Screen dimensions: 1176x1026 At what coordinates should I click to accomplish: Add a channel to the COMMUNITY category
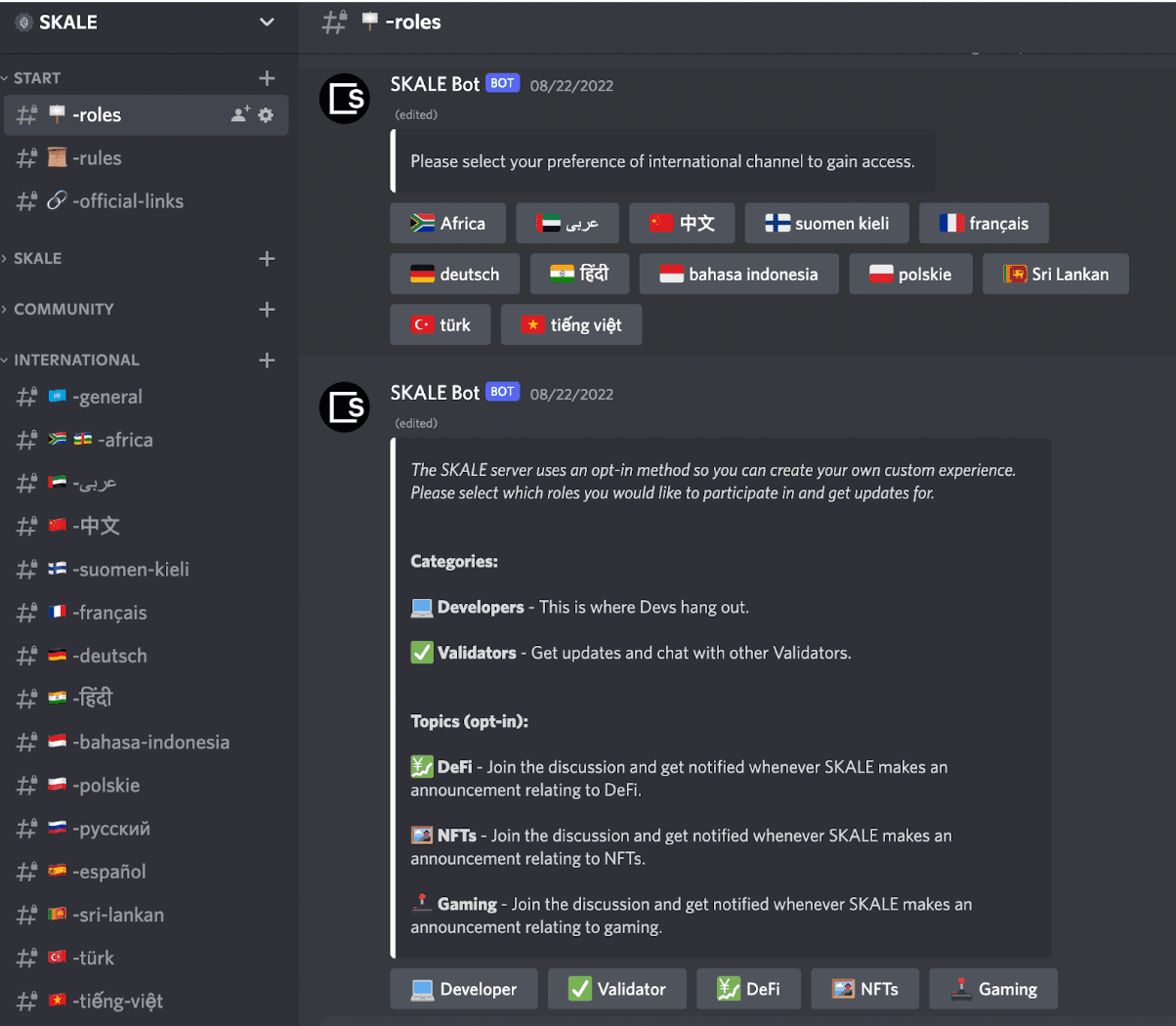(267, 309)
